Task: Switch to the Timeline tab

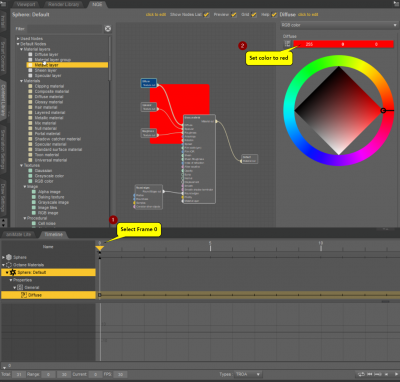Action: [53, 234]
